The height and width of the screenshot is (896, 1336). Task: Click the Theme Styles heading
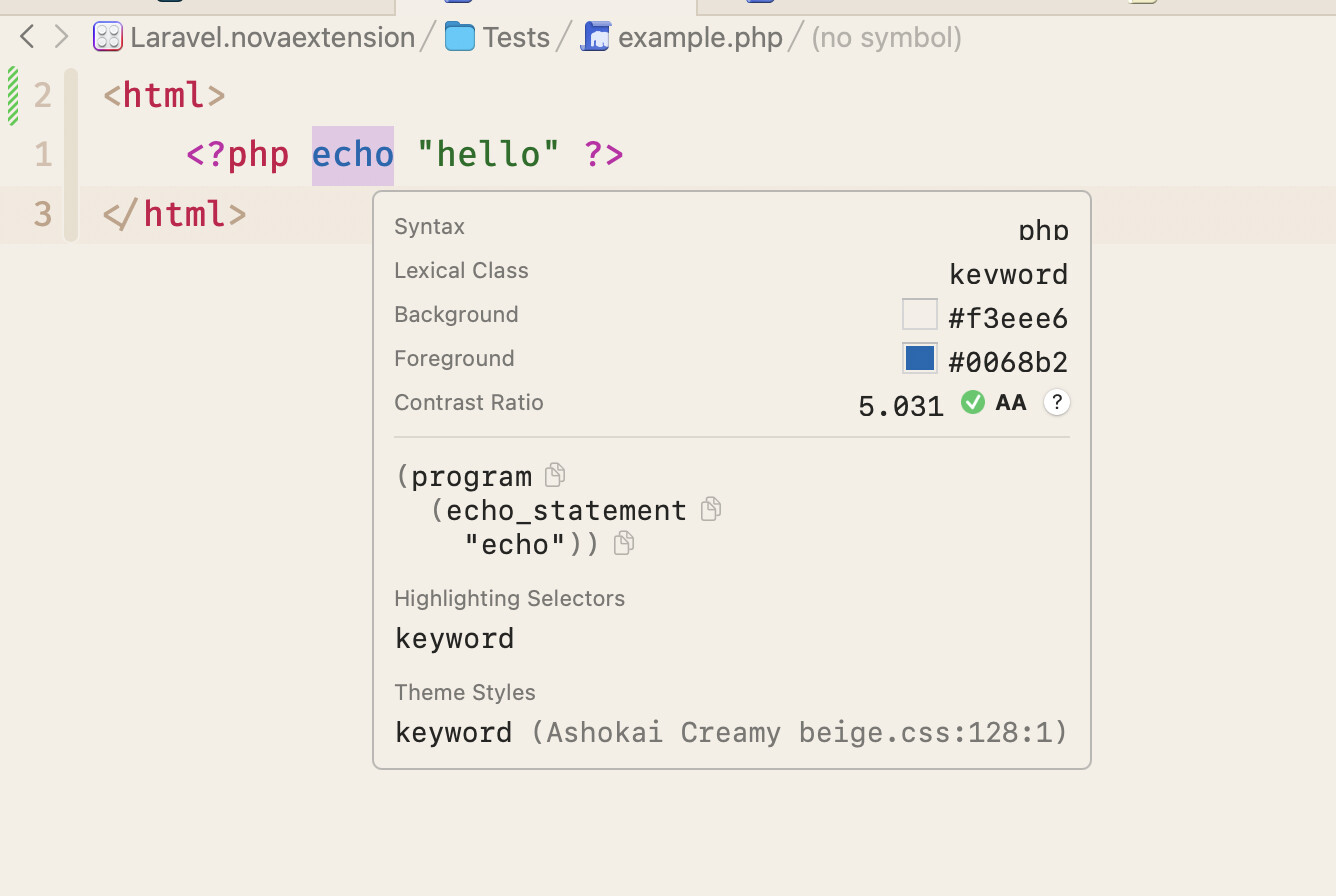465,692
